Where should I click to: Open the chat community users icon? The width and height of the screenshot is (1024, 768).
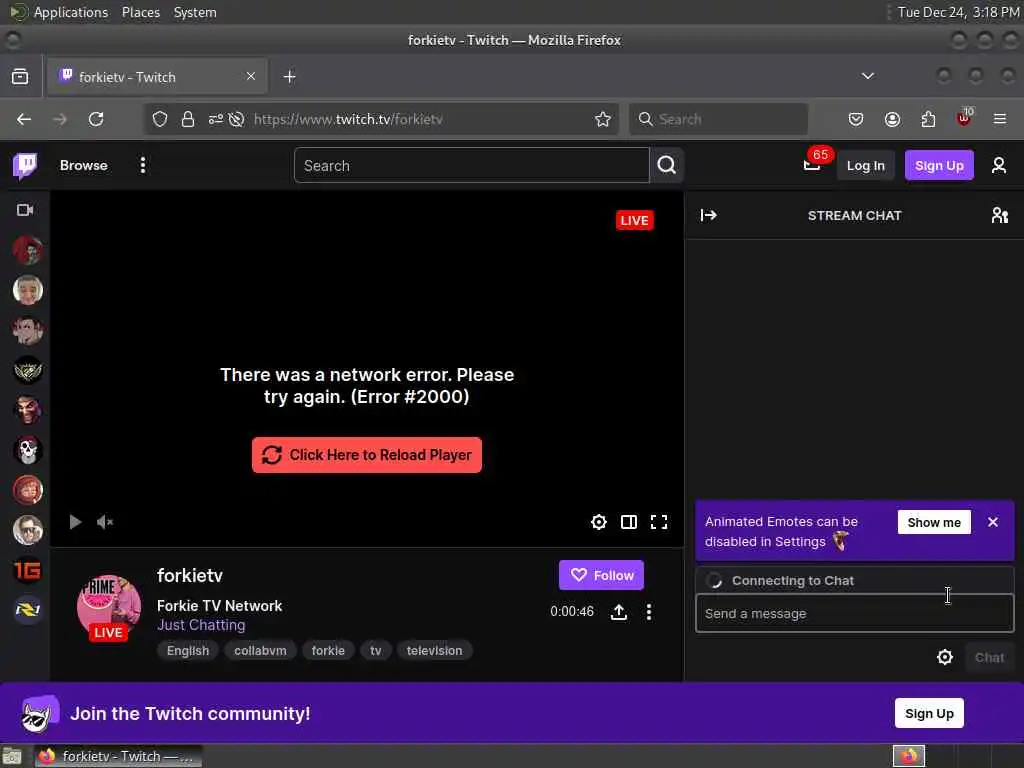pos(999,216)
